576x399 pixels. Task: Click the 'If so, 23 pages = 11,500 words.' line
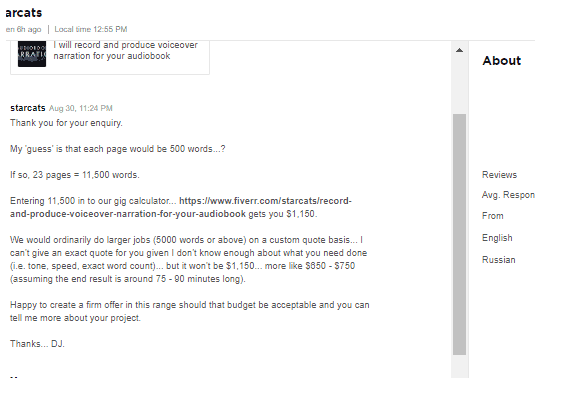coord(75,175)
